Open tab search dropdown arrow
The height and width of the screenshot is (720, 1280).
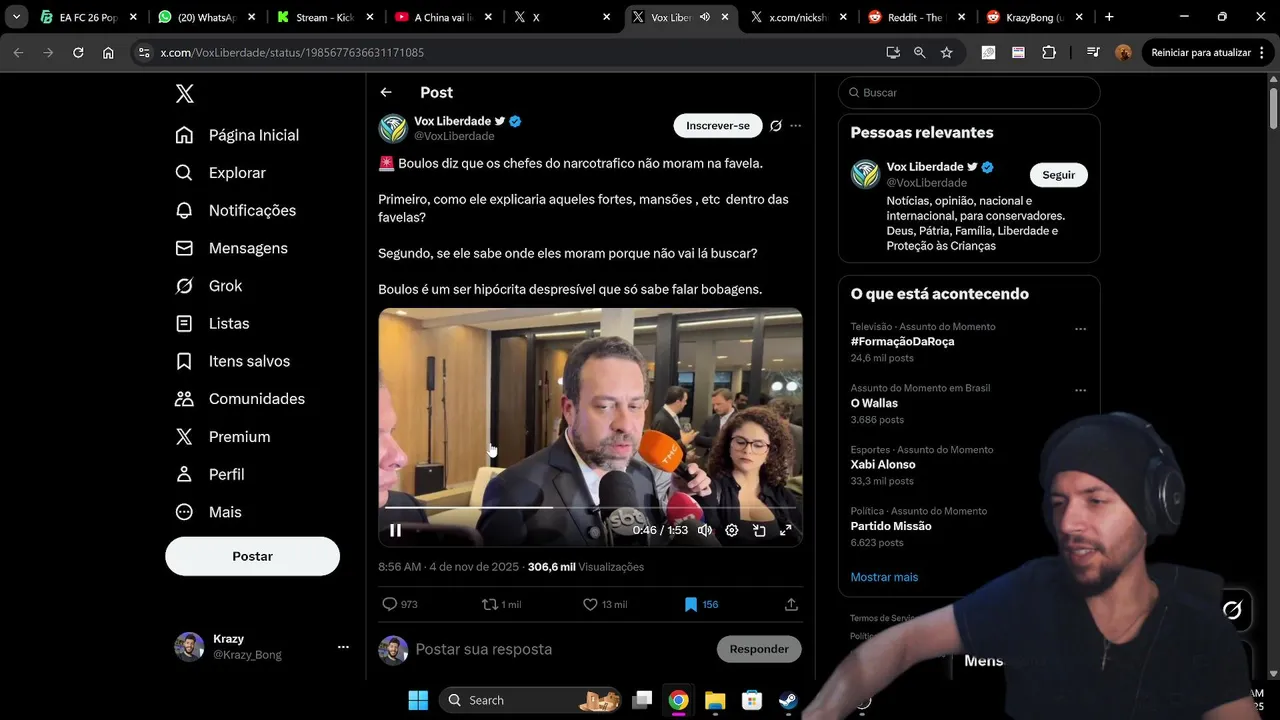tap(16, 17)
